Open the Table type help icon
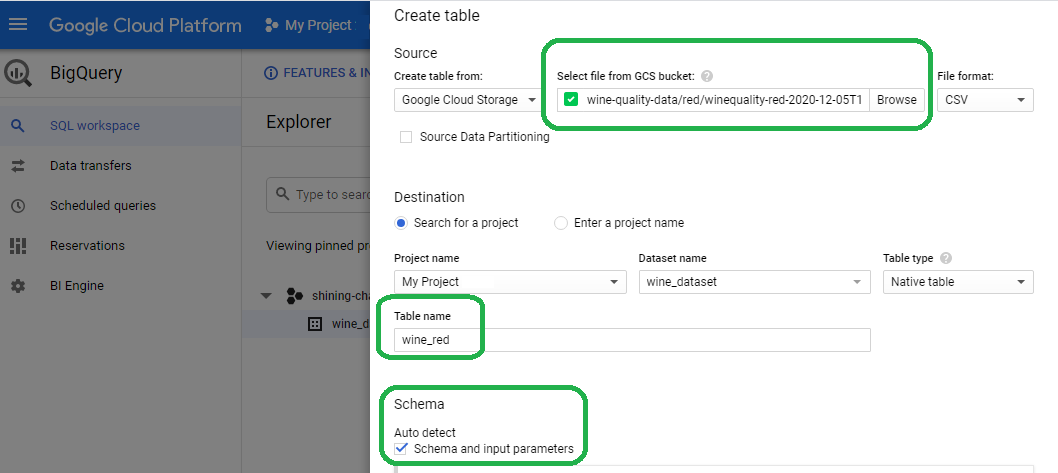The width and height of the screenshot is (1058, 473). (946, 258)
